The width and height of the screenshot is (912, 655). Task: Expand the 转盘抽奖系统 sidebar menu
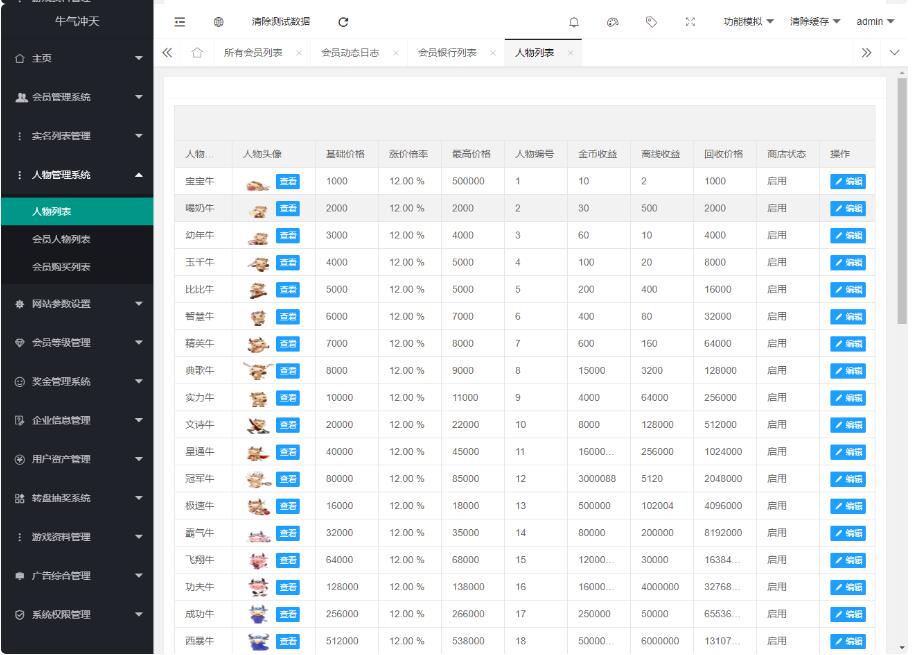tap(77, 498)
